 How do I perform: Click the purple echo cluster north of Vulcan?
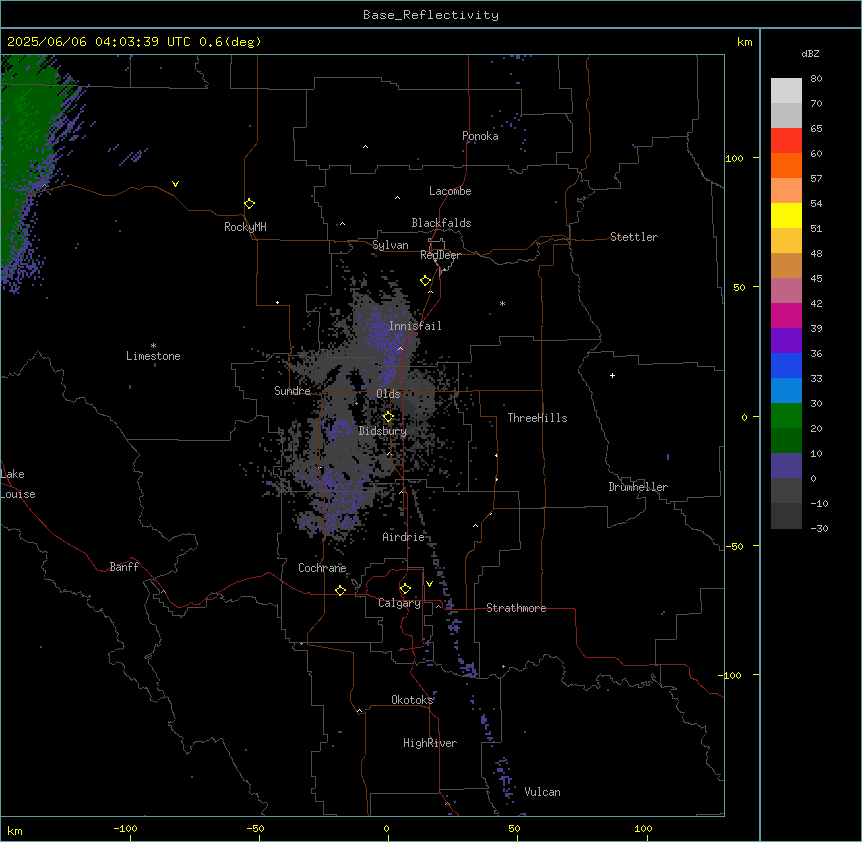coord(505,778)
